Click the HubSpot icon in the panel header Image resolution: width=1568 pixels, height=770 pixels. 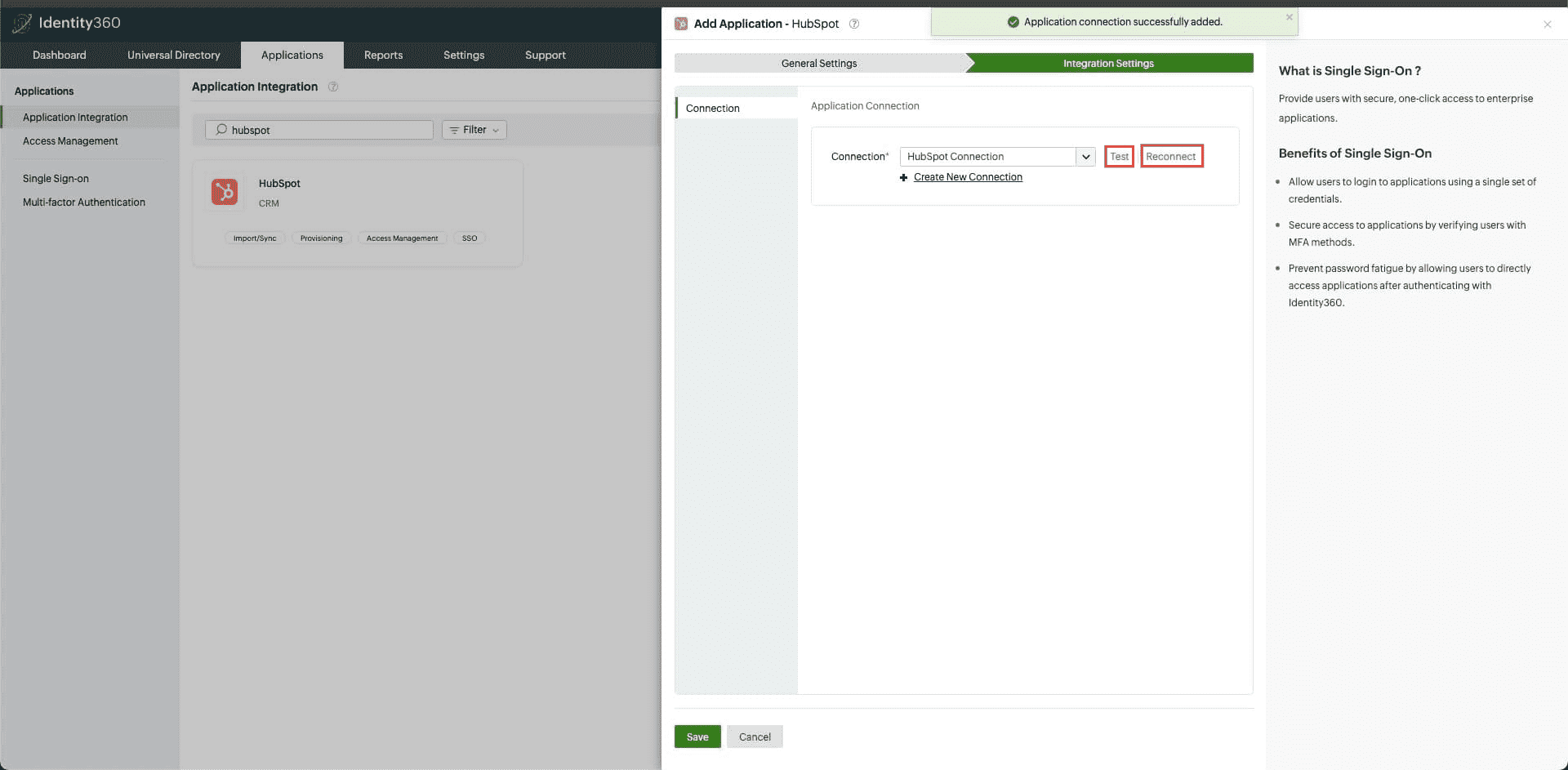coord(680,24)
